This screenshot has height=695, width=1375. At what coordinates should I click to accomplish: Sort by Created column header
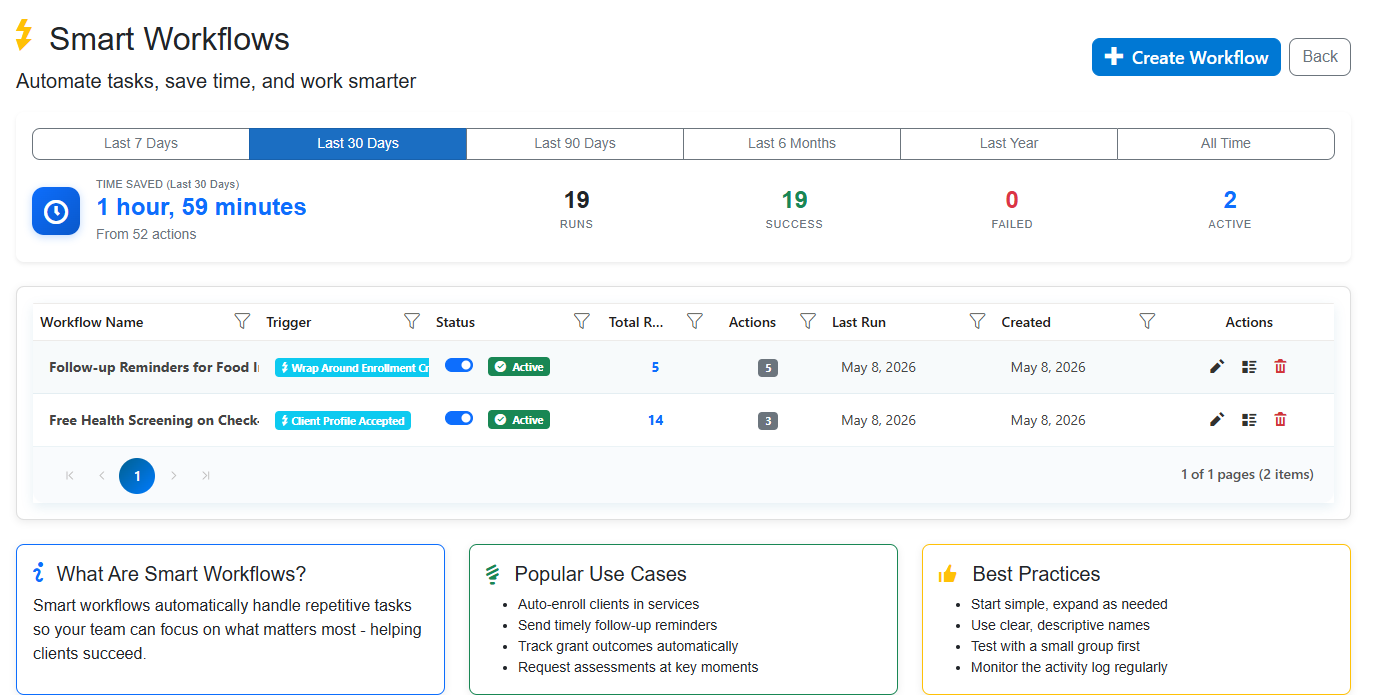coord(1026,322)
